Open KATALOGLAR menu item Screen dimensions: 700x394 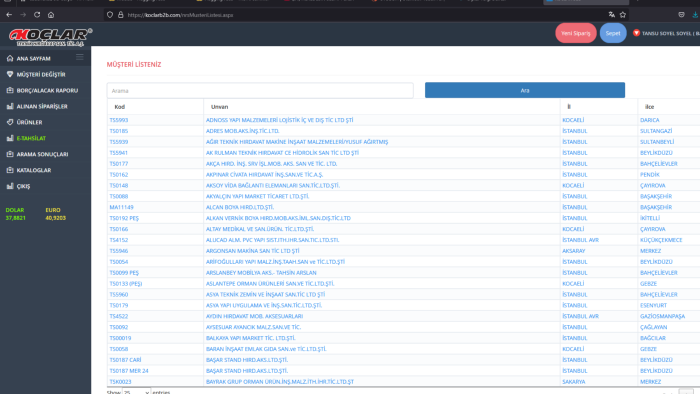coord(33,170)
